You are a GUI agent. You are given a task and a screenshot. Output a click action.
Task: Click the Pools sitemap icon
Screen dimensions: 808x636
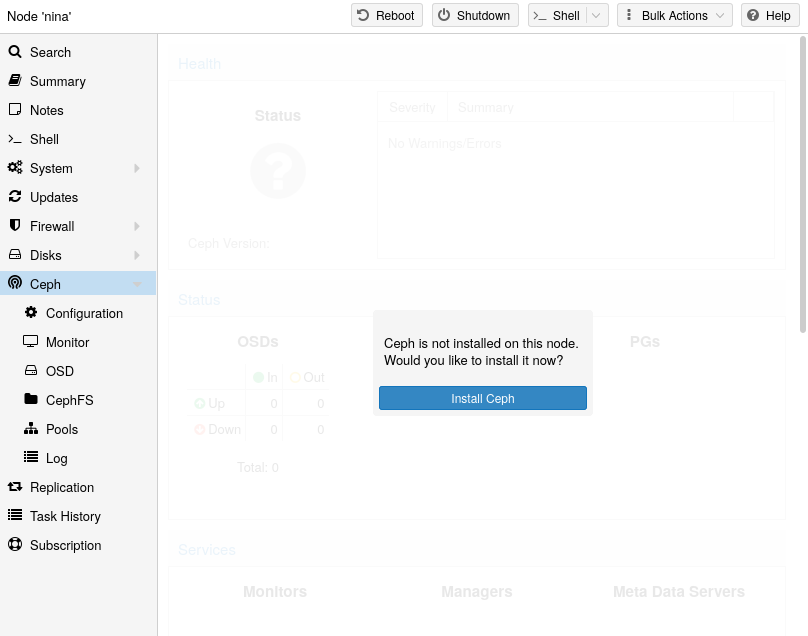31,429
